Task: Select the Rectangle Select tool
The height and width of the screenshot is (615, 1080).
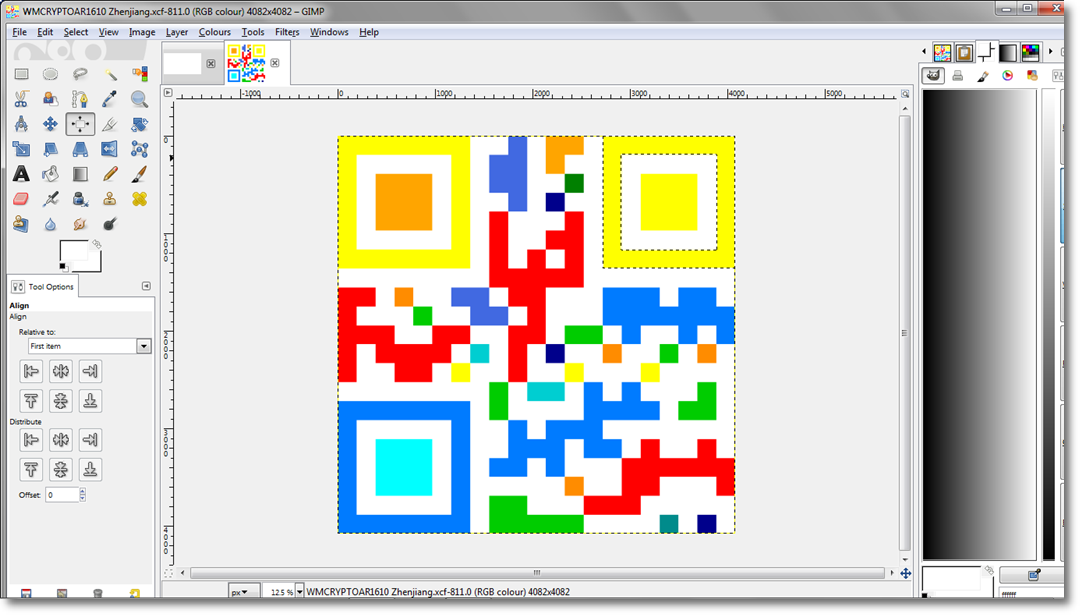Action: (21, 74)
